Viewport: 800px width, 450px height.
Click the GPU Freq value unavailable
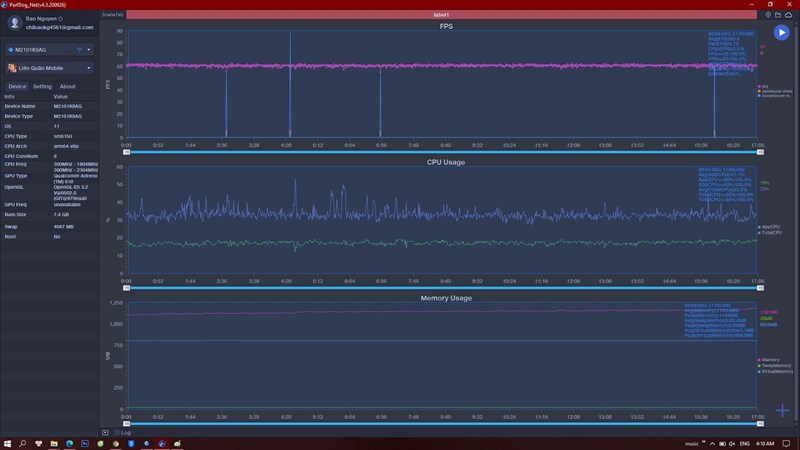pyautogui.click(x=67, y=205)
